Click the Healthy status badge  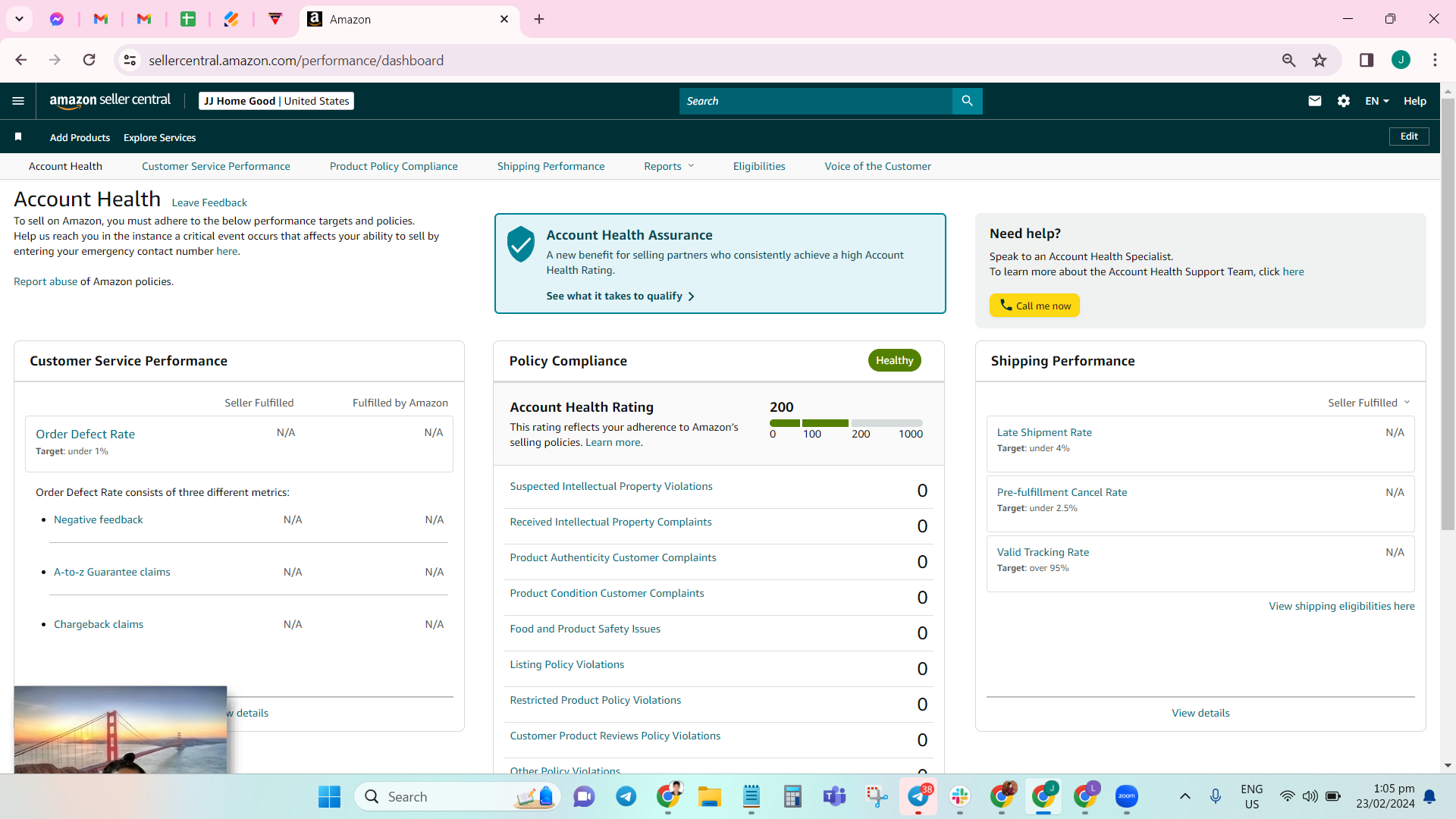tap(894, 360)
